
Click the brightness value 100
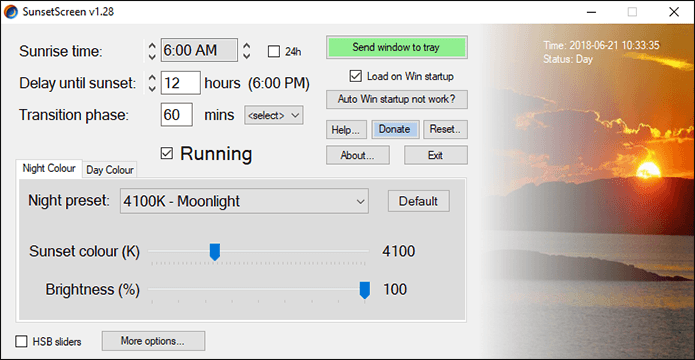point(395,290)
